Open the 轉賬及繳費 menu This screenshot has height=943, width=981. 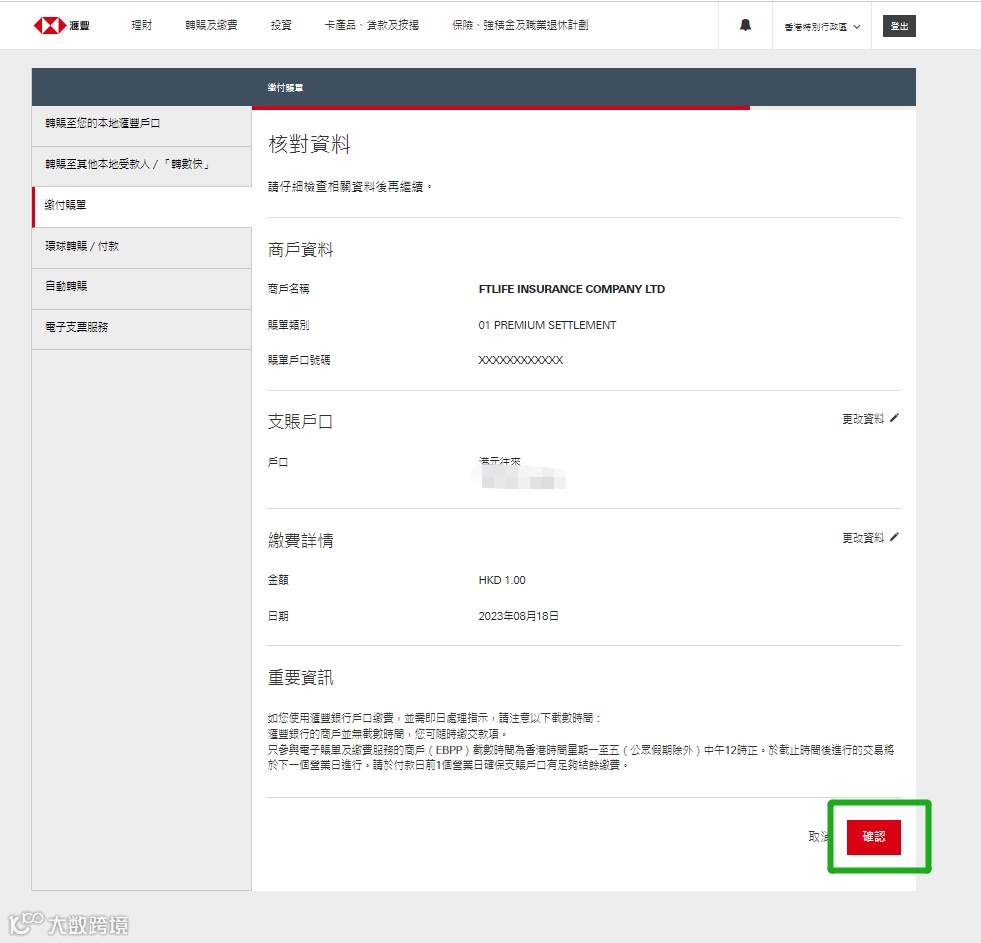click(x=211, y=25)
